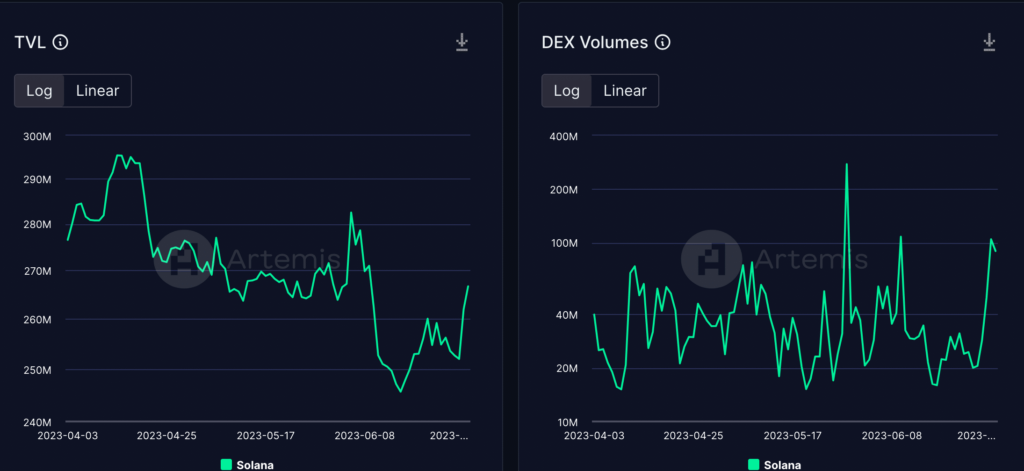Download the TVL chart data
This screenshot has width=1024, height=471.
pyautogui.click(x=461, y=42)
